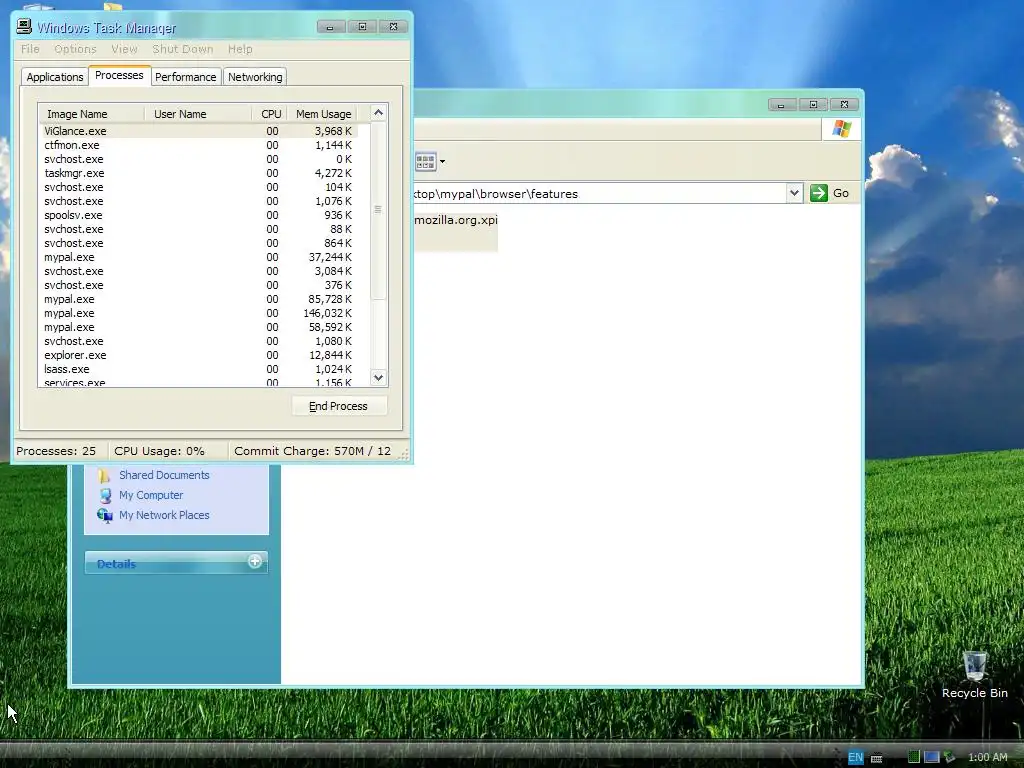Select the mypal.exe row using 37,244 K
The height and width of the screenshot is (768, 1024).
[x=199, y=257]
